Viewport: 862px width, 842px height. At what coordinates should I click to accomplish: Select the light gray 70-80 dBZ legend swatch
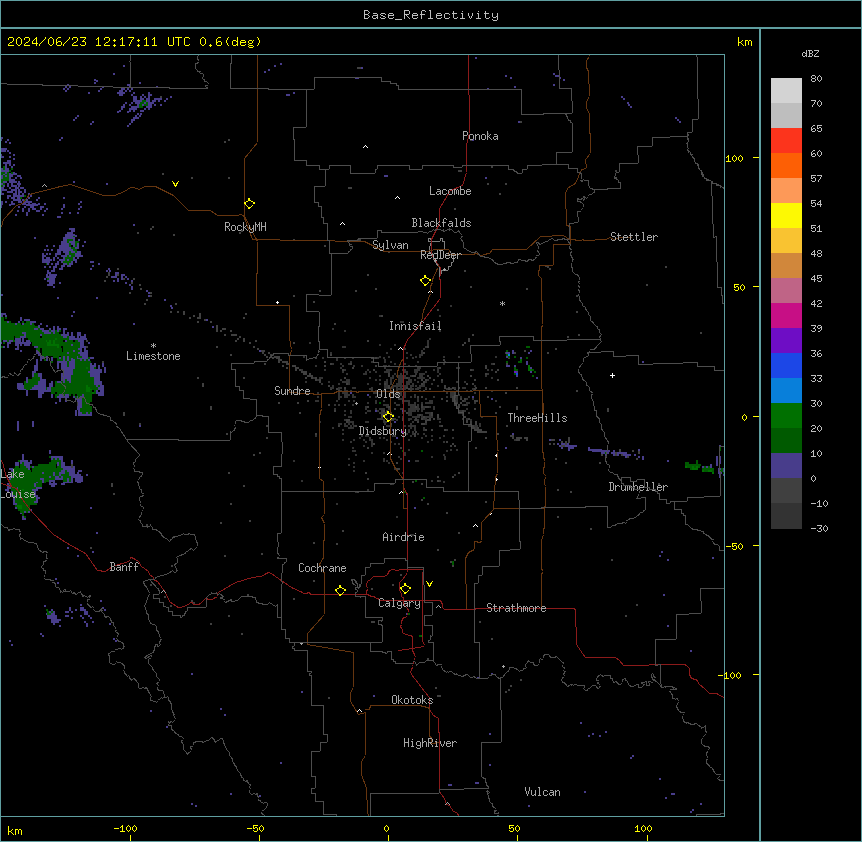tap(786, 91)
